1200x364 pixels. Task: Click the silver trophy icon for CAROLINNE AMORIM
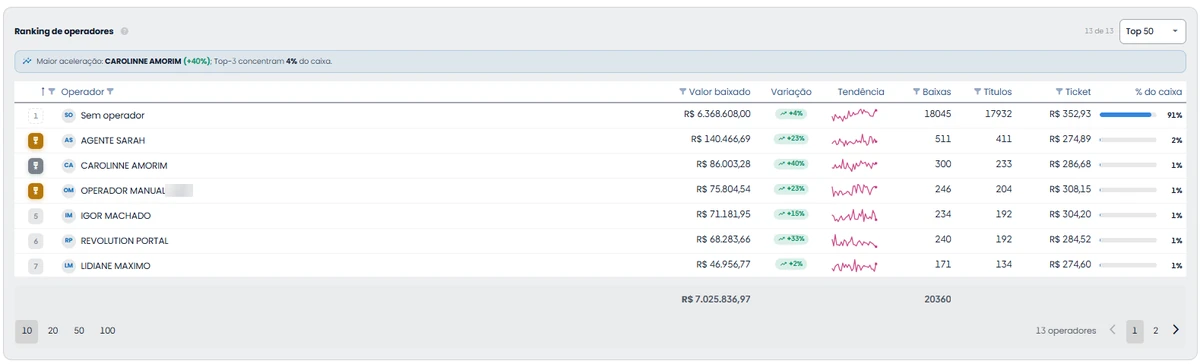coord(35,165)
